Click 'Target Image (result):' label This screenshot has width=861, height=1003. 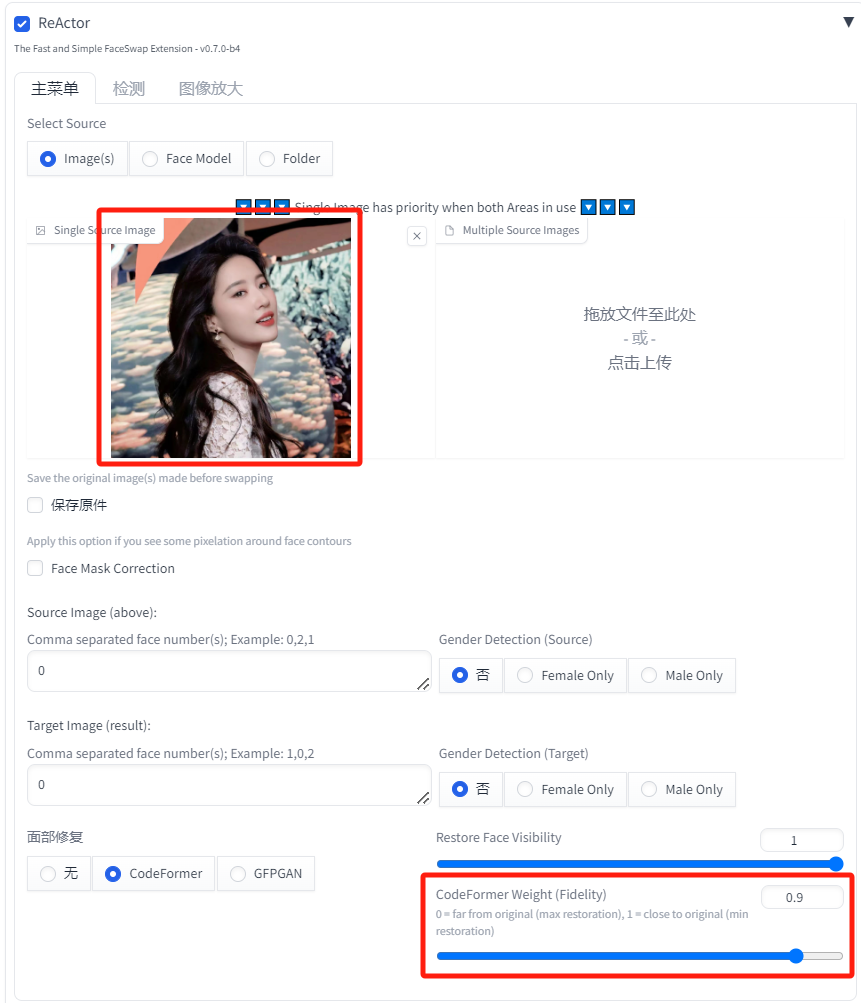click(x=89, y=725)
